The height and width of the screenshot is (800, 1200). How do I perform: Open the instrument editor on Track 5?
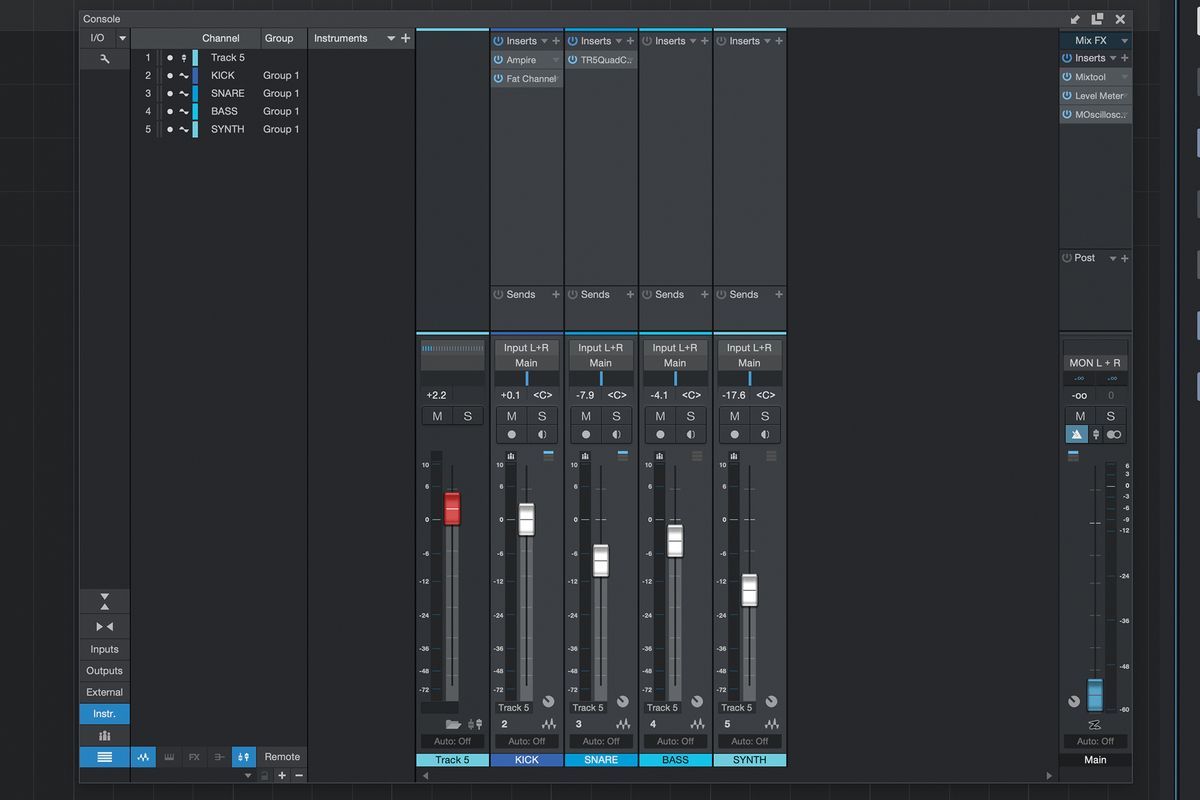[x=475, y=724]
